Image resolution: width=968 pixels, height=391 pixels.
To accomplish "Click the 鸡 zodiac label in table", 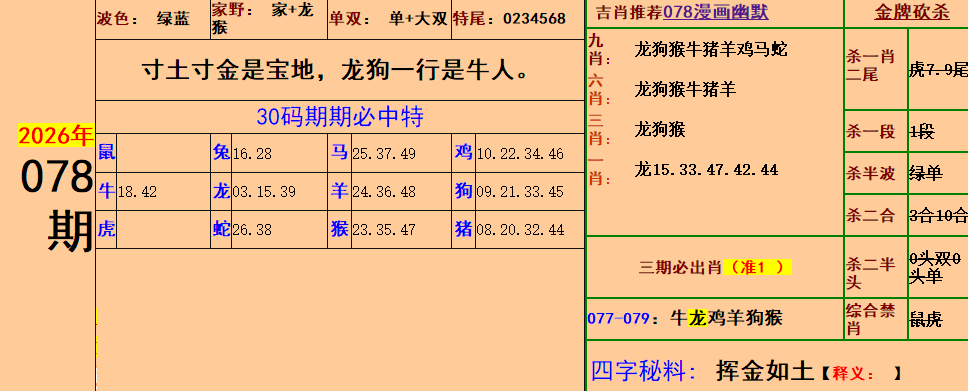I will [x=464, y=153].
